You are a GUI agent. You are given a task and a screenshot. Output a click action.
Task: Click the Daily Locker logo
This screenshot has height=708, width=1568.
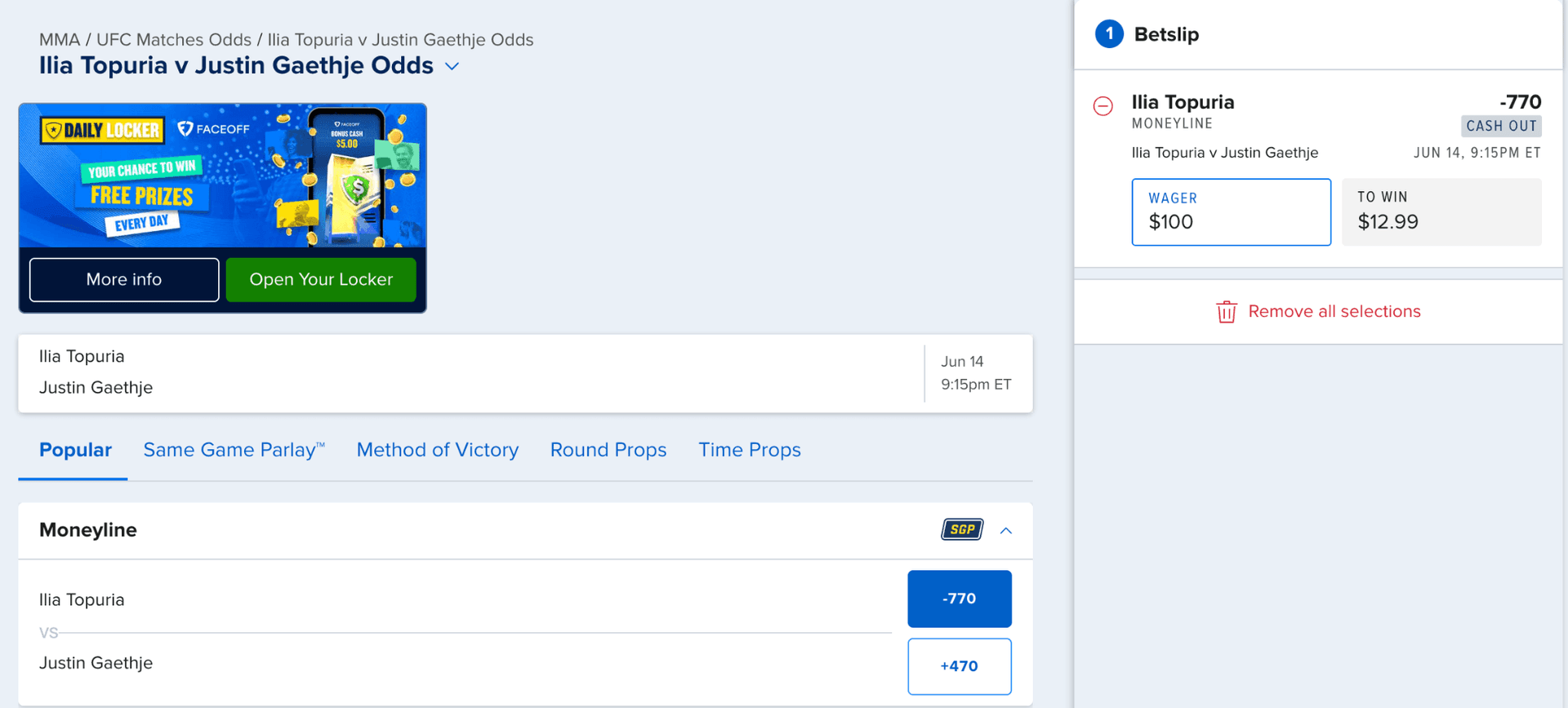(x=103, y=130)
